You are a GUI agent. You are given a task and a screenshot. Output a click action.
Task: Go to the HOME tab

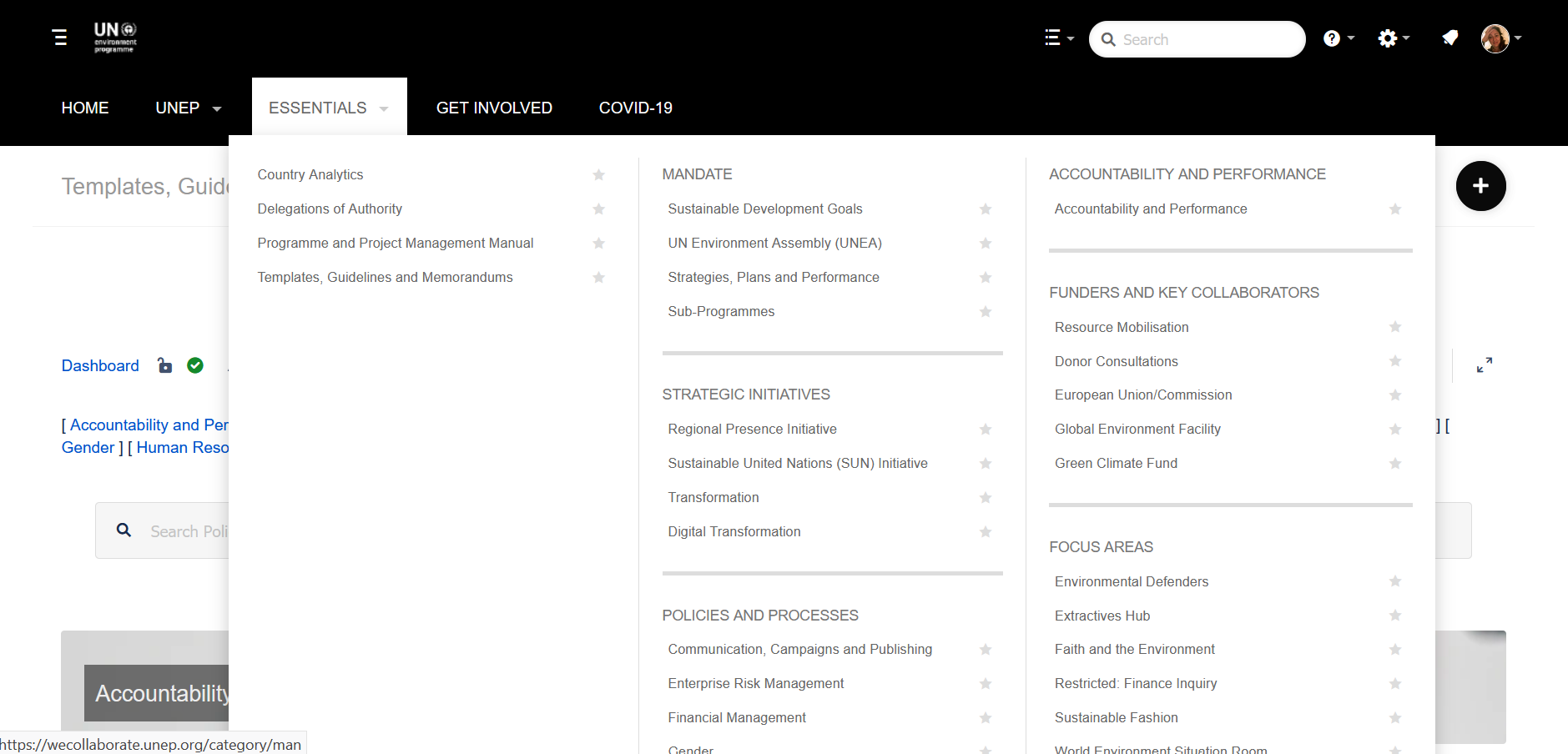pos(85,108)
